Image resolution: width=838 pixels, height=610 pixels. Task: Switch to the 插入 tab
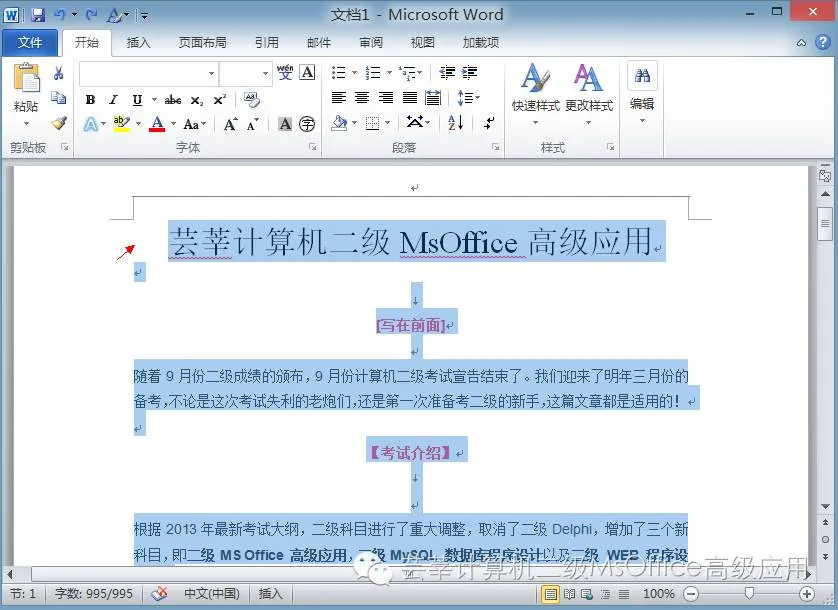138,42
